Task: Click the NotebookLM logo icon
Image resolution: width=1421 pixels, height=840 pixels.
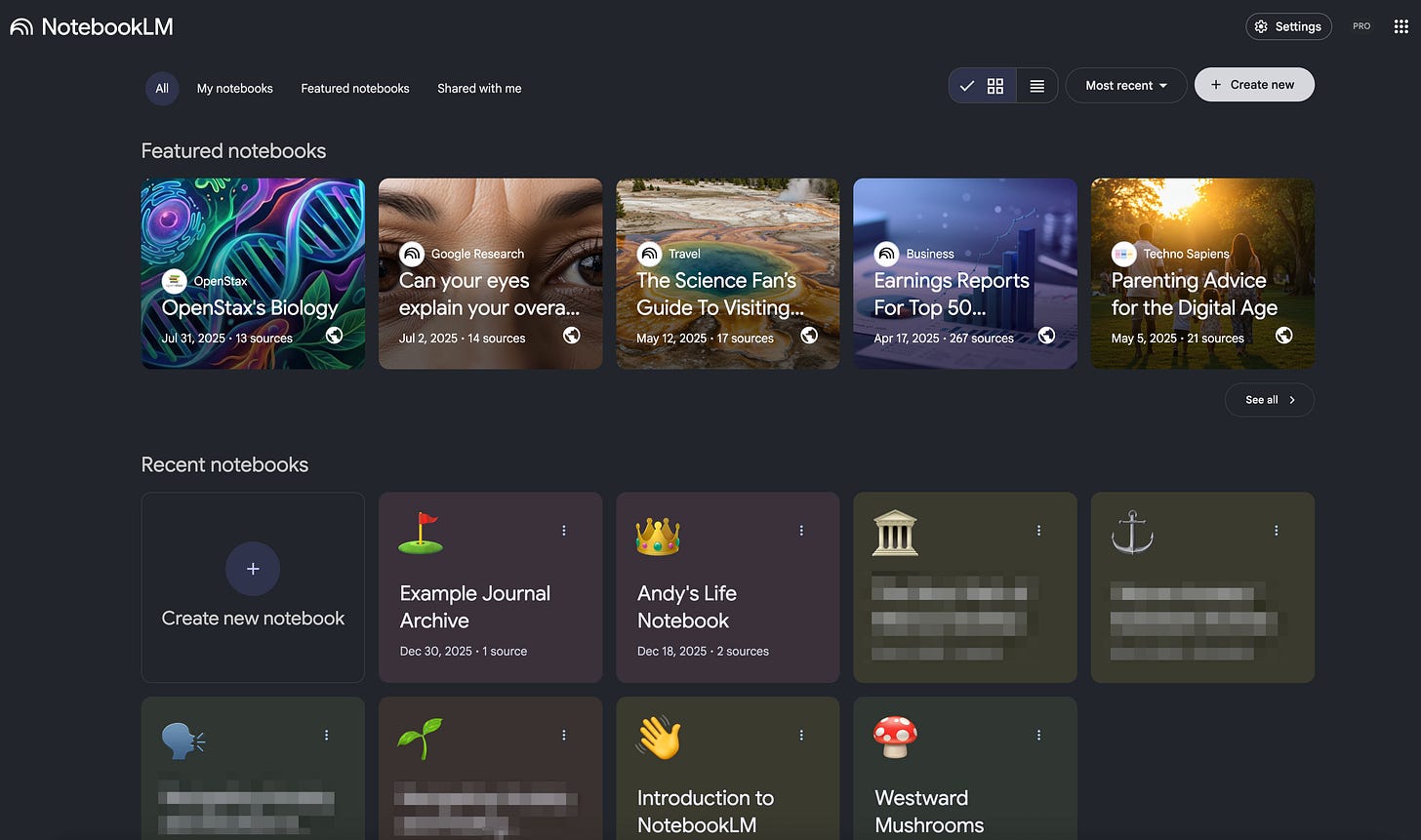Action: (x=21, y=27)
